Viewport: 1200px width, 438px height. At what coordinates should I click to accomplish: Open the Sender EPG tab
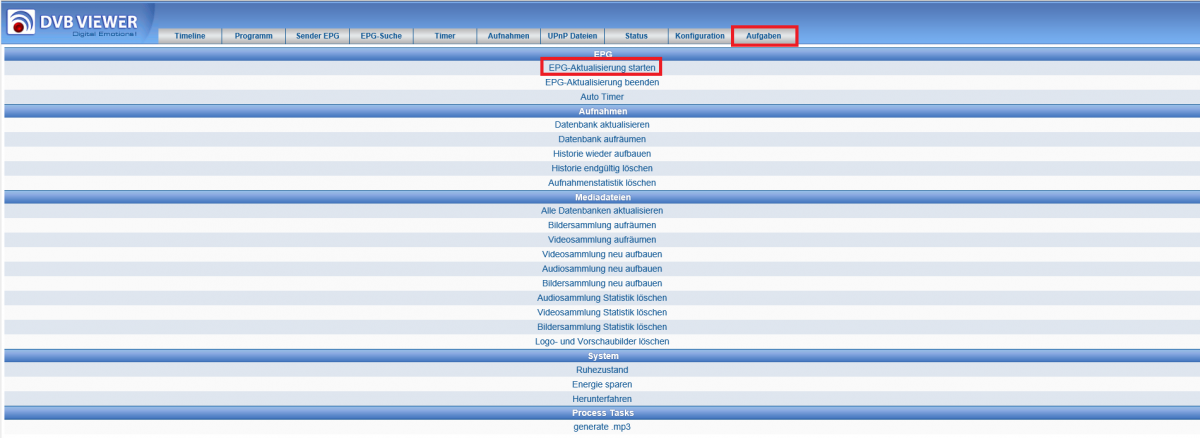click(318, 36)
